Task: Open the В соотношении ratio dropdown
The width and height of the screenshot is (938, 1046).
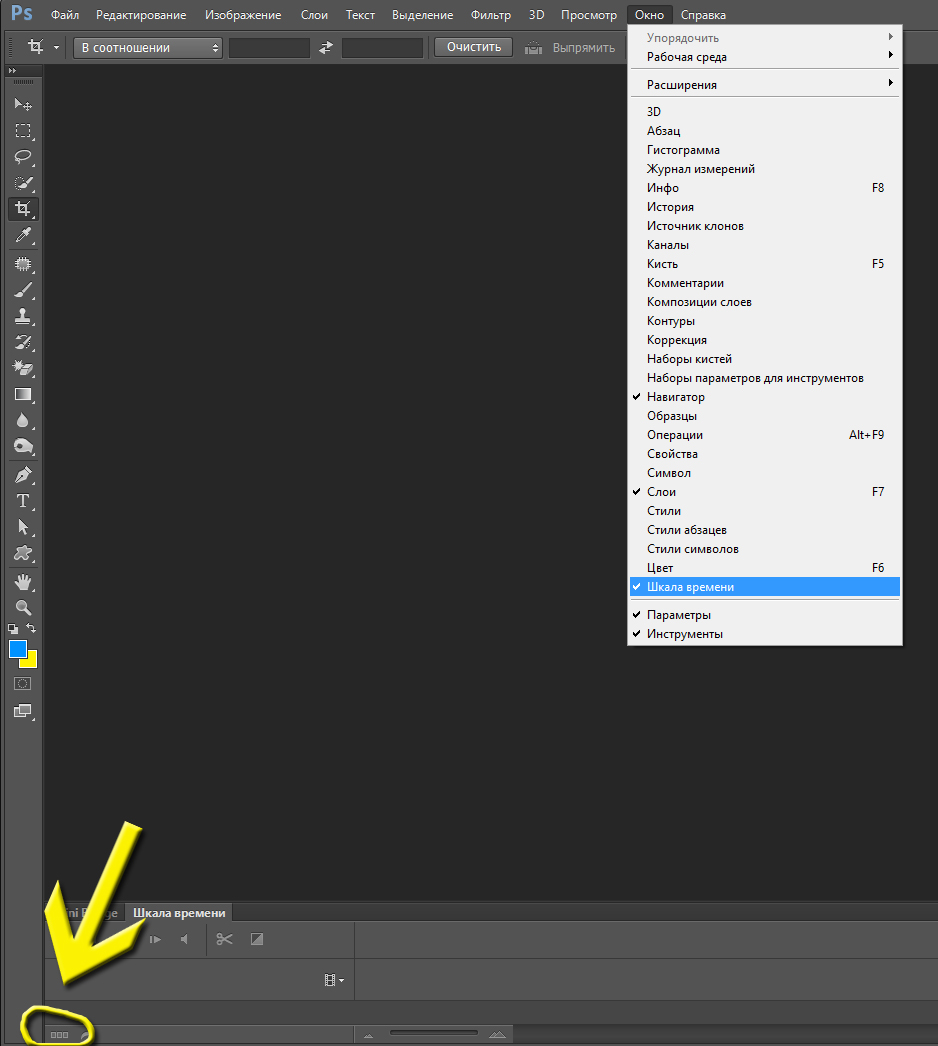Action: (x=147, y=47)
